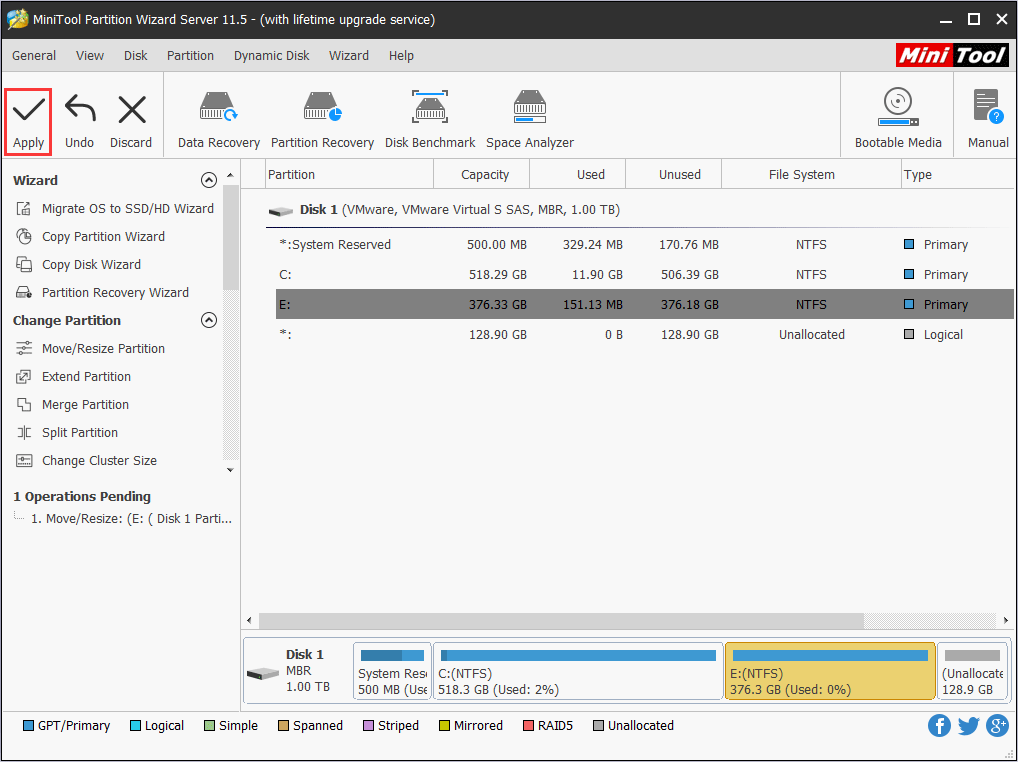This screenshot has height=762, width=1018.
Task: Open the Google Plus share icon
Action: pos(997,726)
